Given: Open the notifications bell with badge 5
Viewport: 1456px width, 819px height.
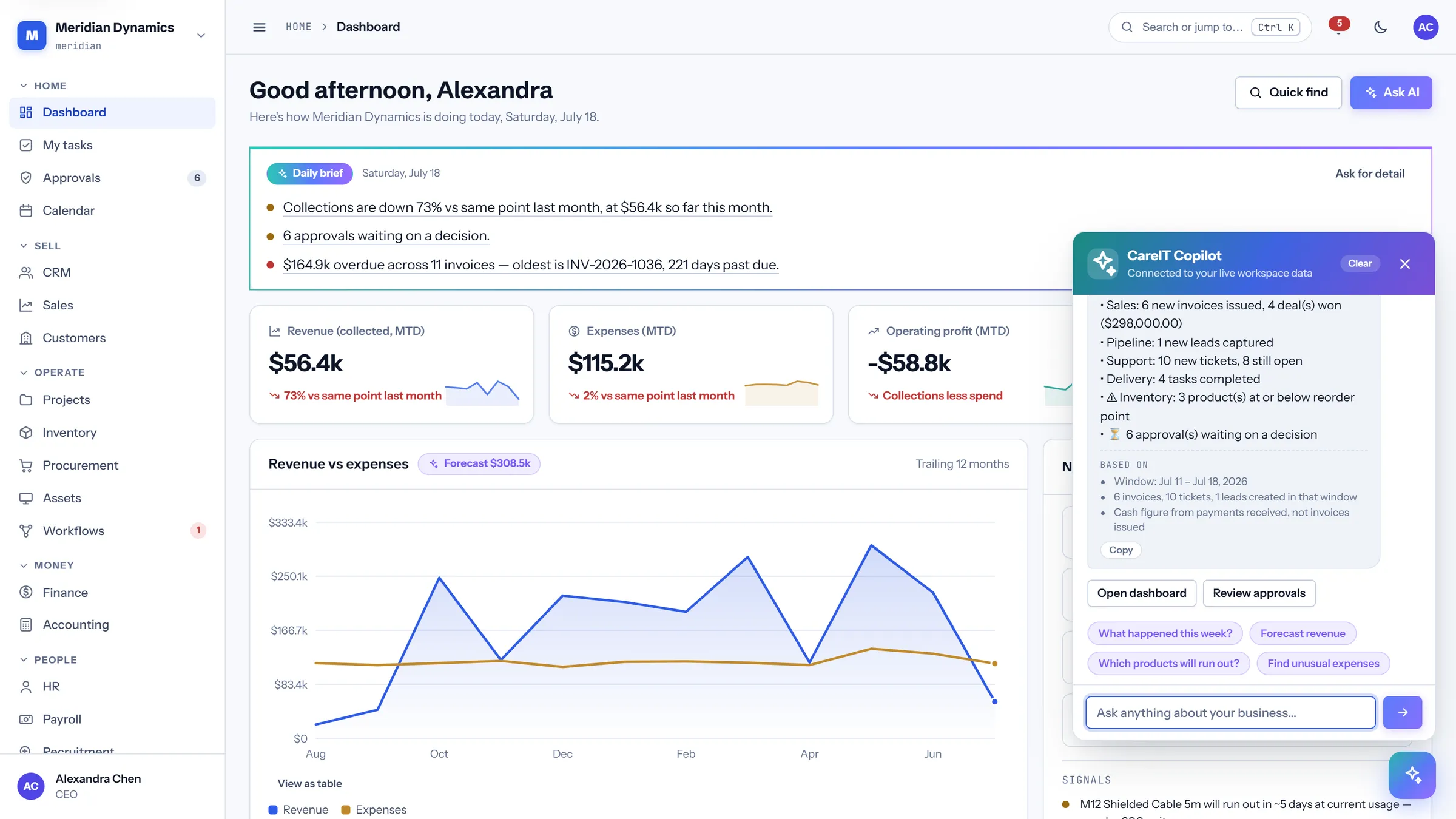Looking at the screenshot, I should (1338, 27).
